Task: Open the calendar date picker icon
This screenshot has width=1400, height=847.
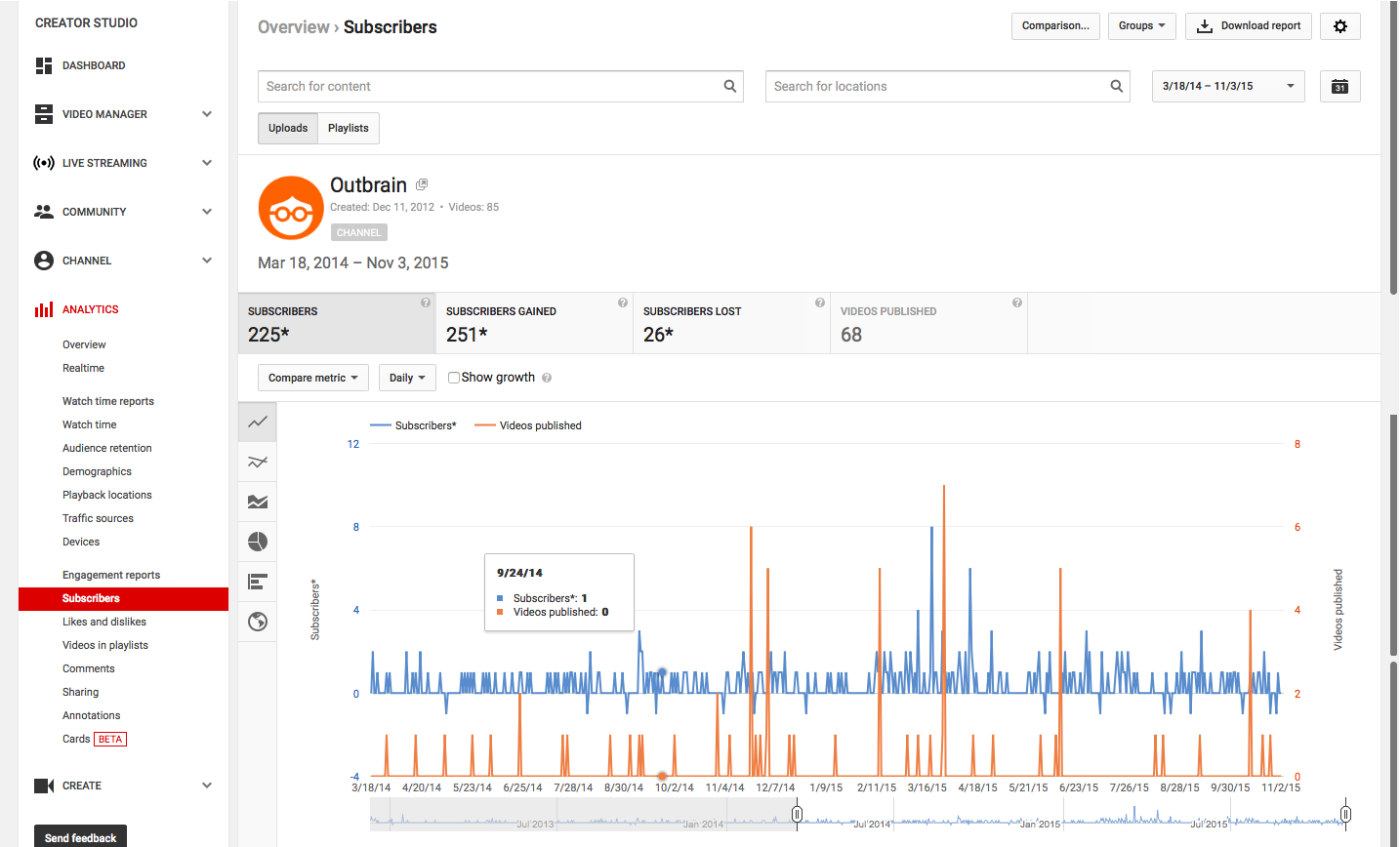Action: (x=1339, y=87)
